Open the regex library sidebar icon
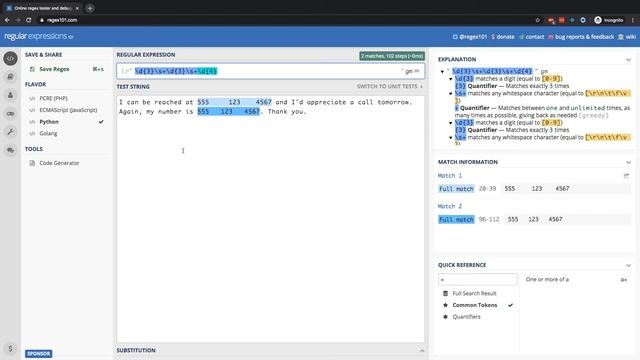 click(x=11, y=77)
